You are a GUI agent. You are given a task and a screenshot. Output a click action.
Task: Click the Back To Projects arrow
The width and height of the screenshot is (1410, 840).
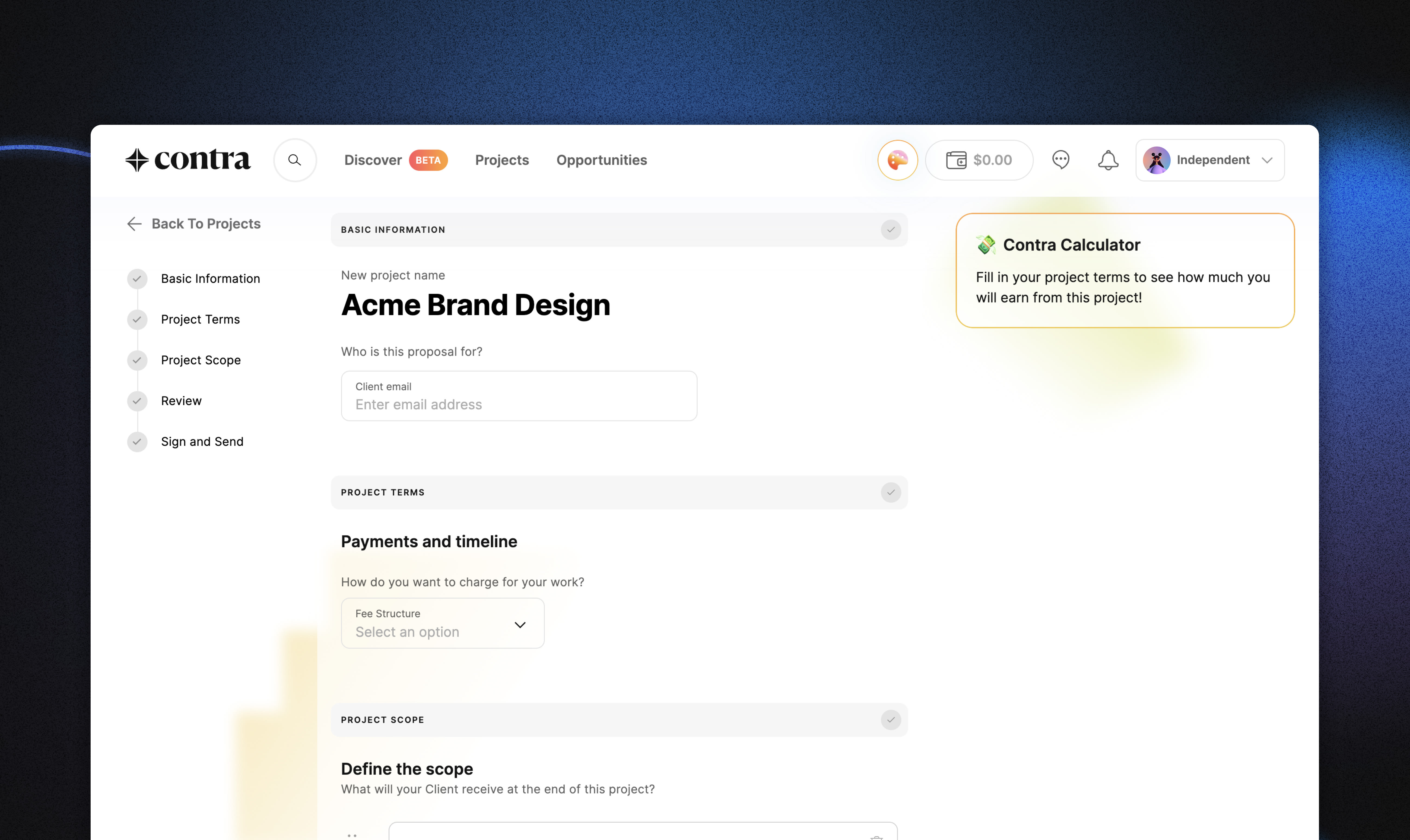[134, 224]
